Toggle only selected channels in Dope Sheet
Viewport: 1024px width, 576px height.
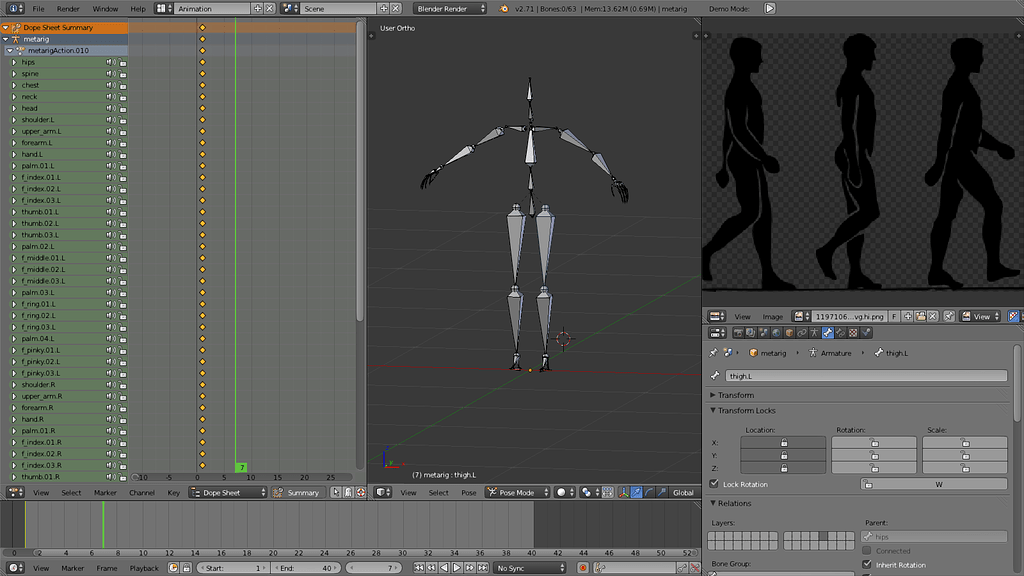[336, 492]
